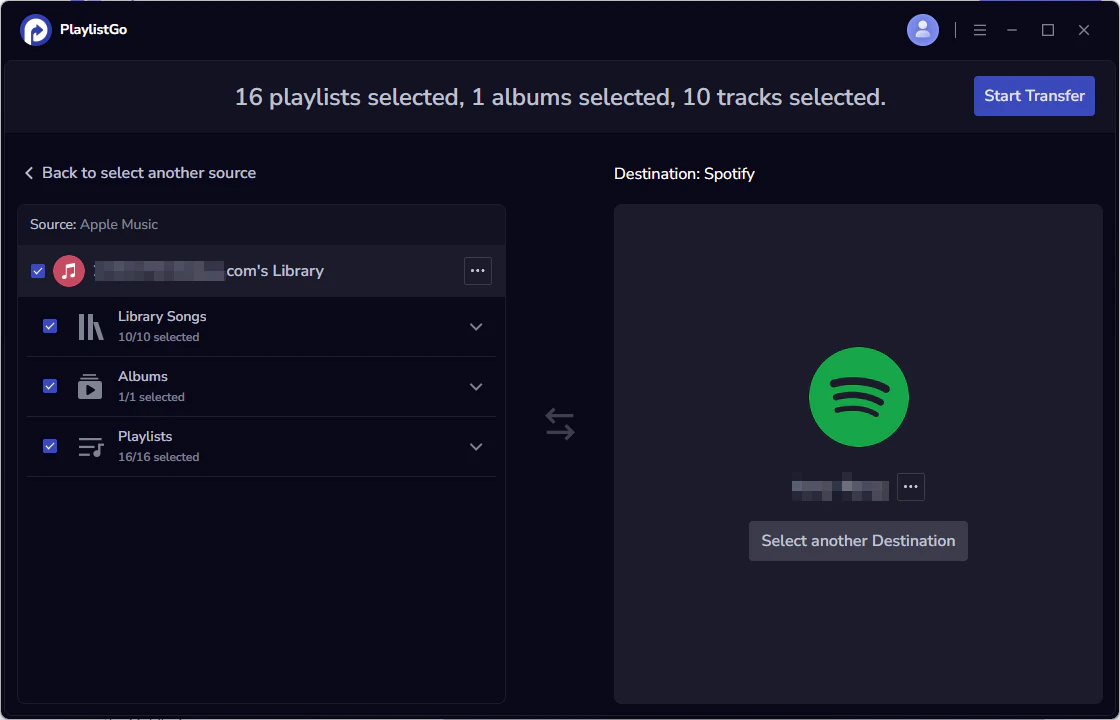
Task: Click the Library Songs icon
Action: pyautogui.click(x=90, y=327)
